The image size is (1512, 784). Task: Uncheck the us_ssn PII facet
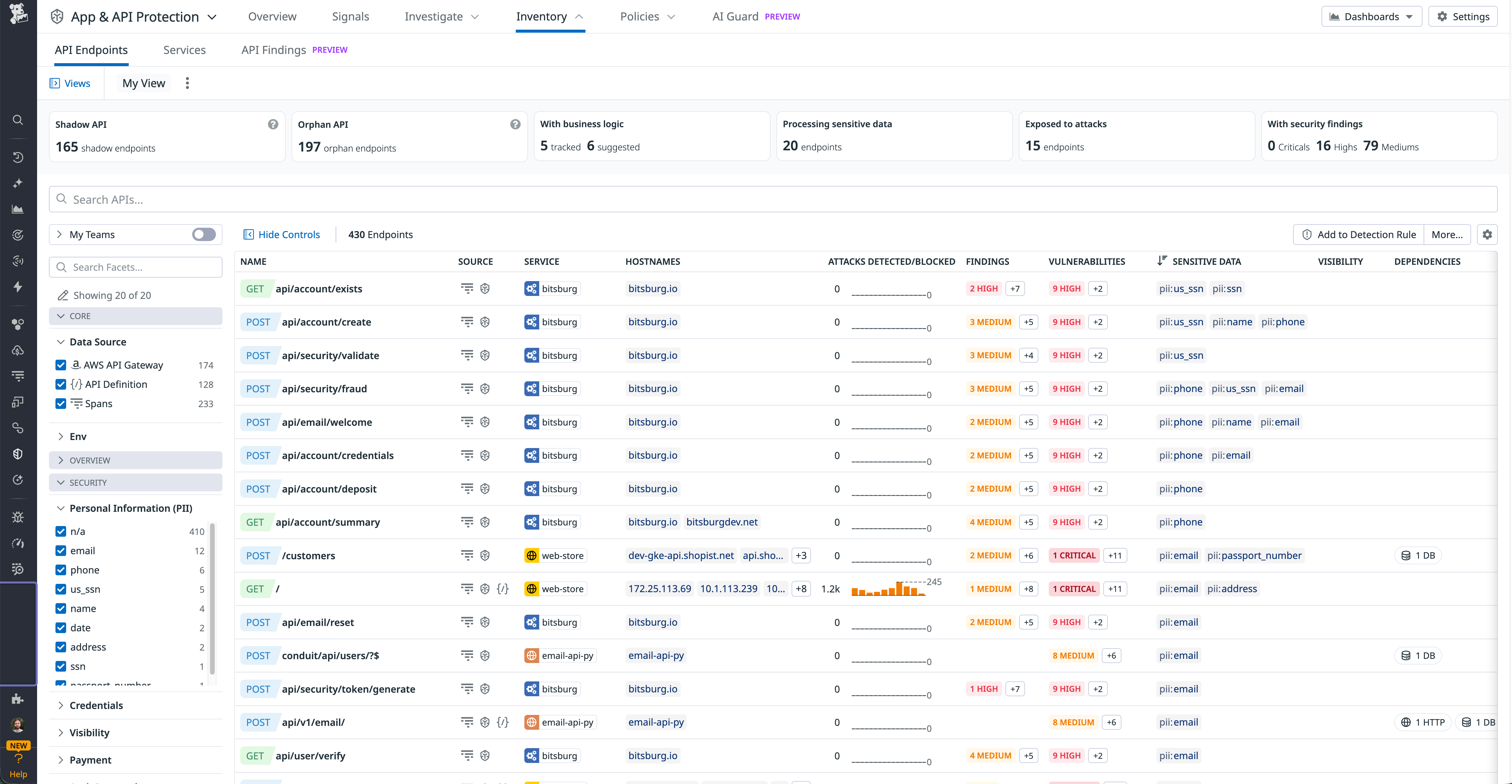click(x=61, y=589)
